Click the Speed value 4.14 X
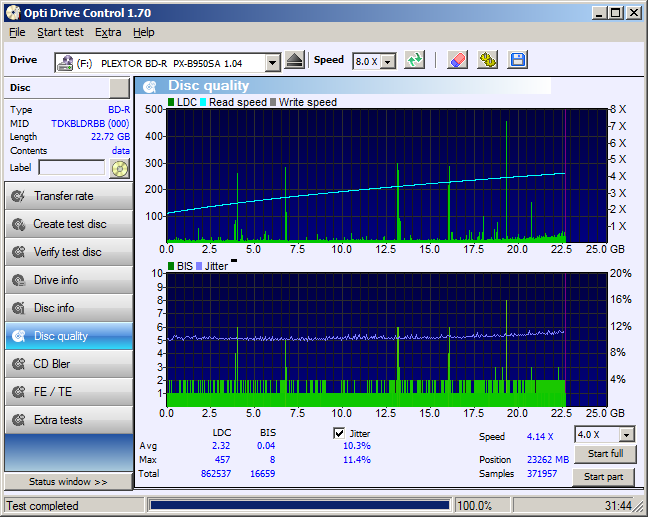The height and width of the screenshot is (517, 648). [x=540, y=436]
